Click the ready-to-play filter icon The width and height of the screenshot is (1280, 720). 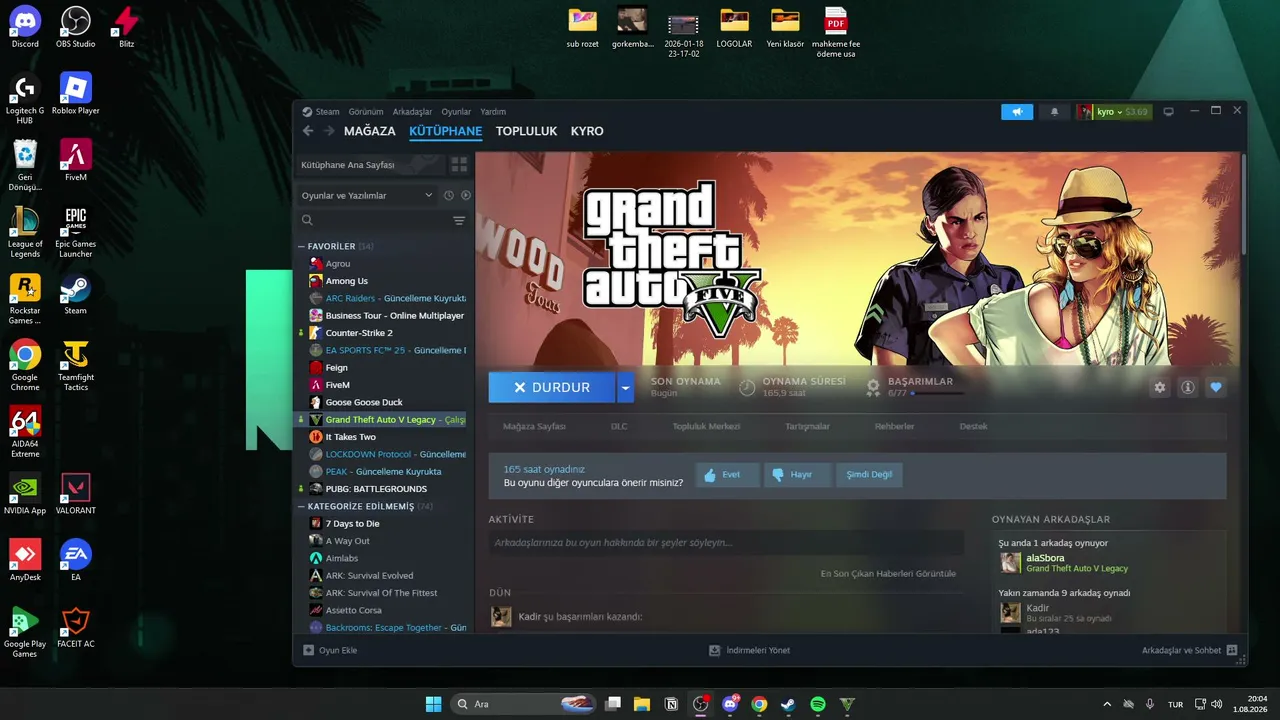pos(465,196)
